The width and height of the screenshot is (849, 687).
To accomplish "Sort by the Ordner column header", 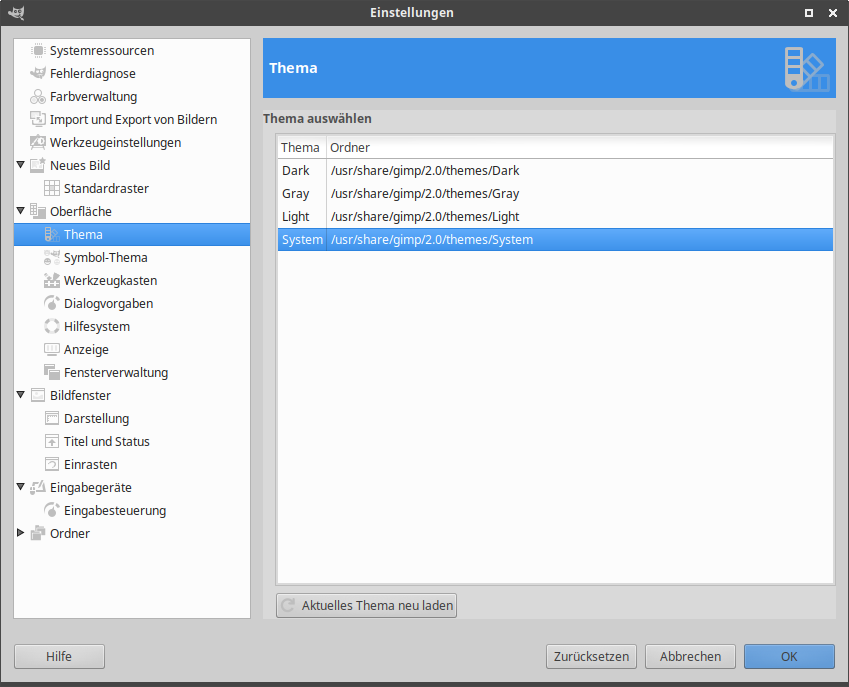I will [x=579, y=147].
